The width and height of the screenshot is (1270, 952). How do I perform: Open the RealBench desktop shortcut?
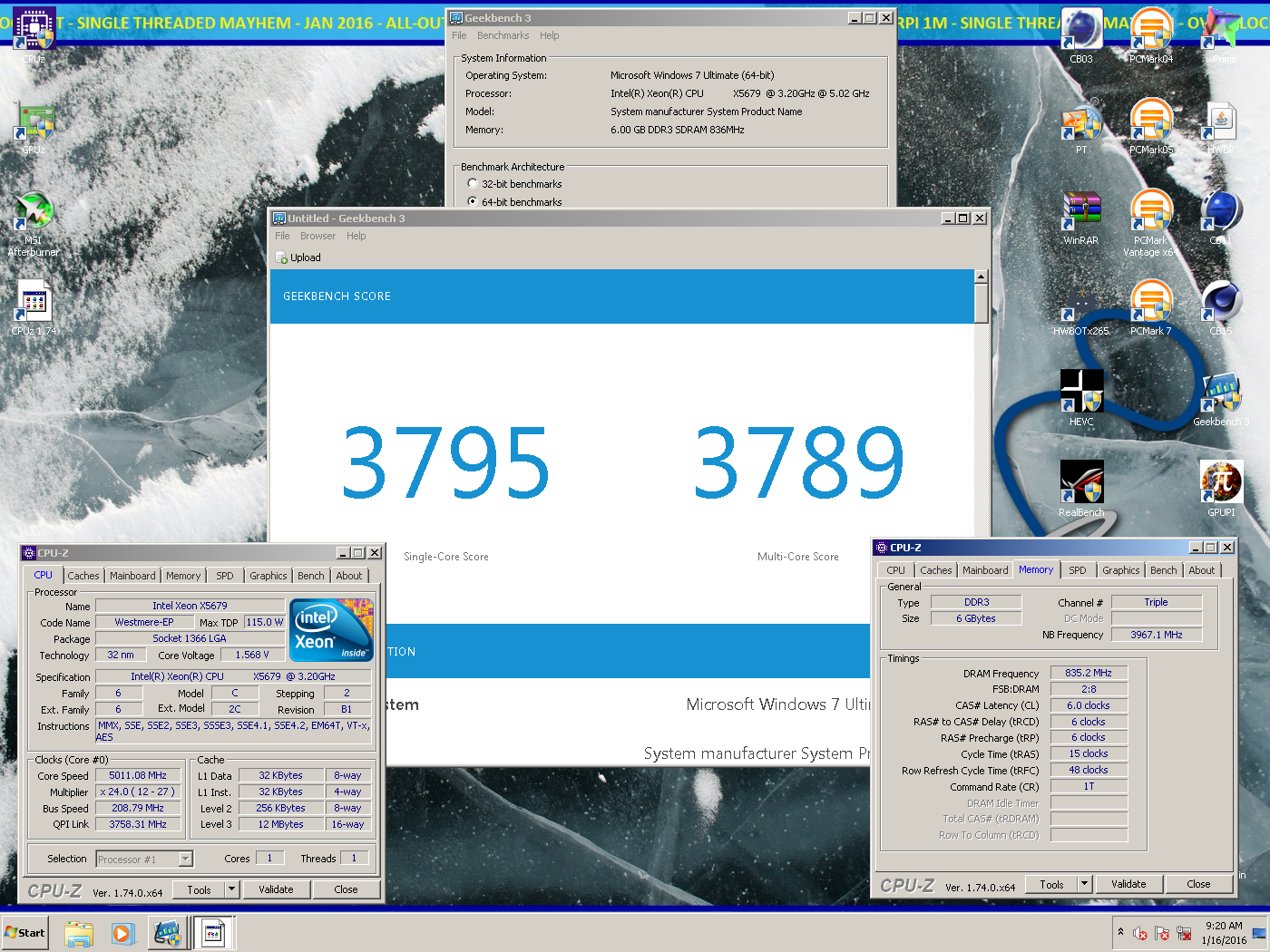coord(1081,487)
